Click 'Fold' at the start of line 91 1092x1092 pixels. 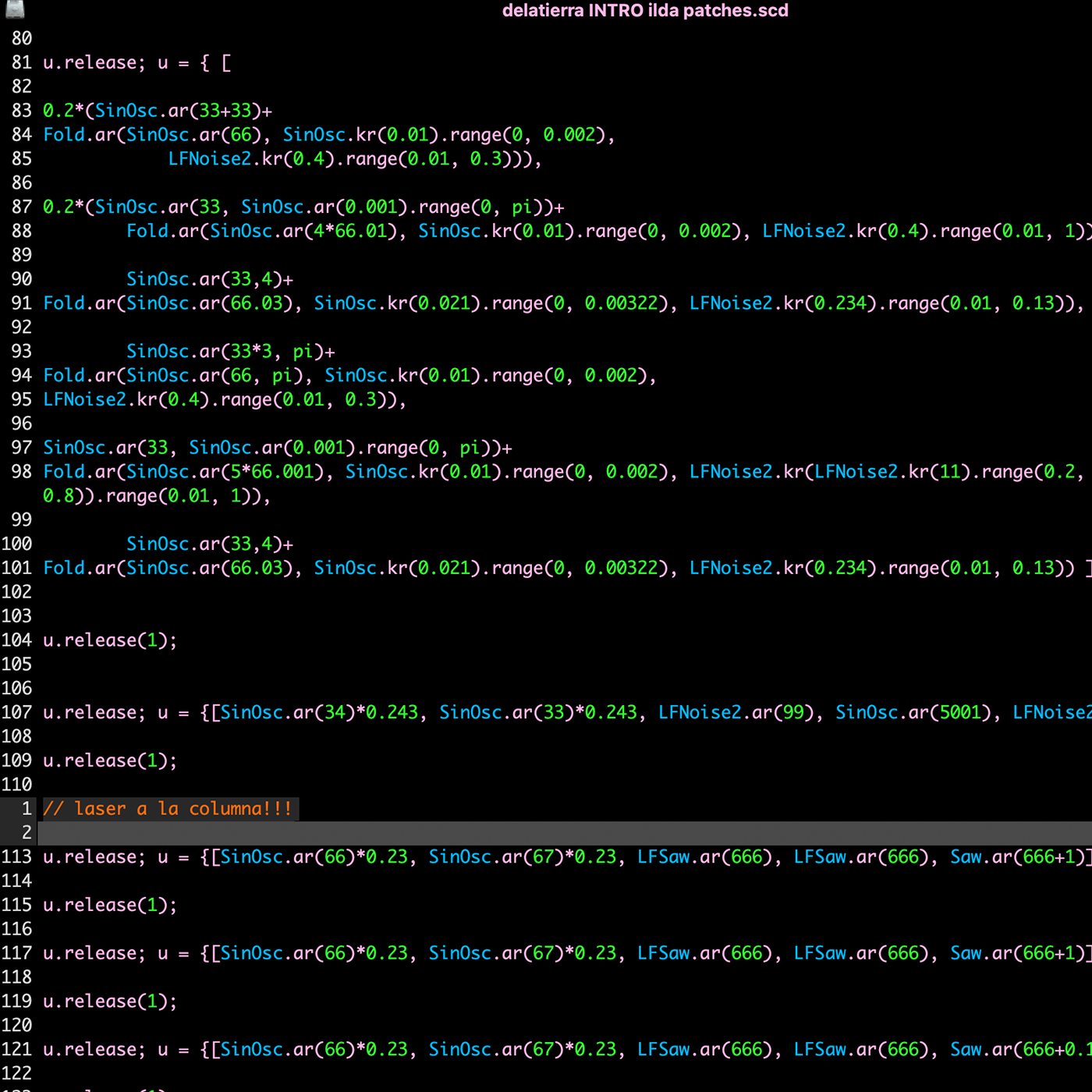click(64, 303)
